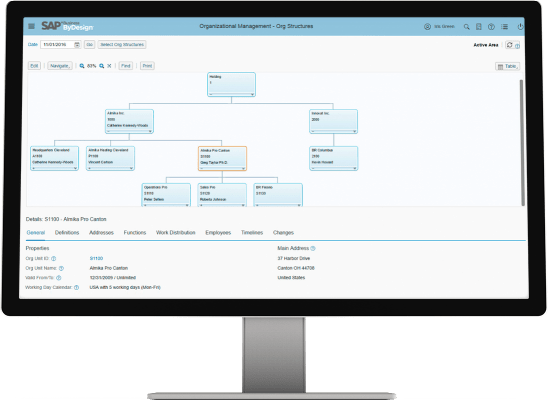Expand arrow on Almika Inc. node
Viewport: 548px width, 400px height.
[x=150, y=131]
